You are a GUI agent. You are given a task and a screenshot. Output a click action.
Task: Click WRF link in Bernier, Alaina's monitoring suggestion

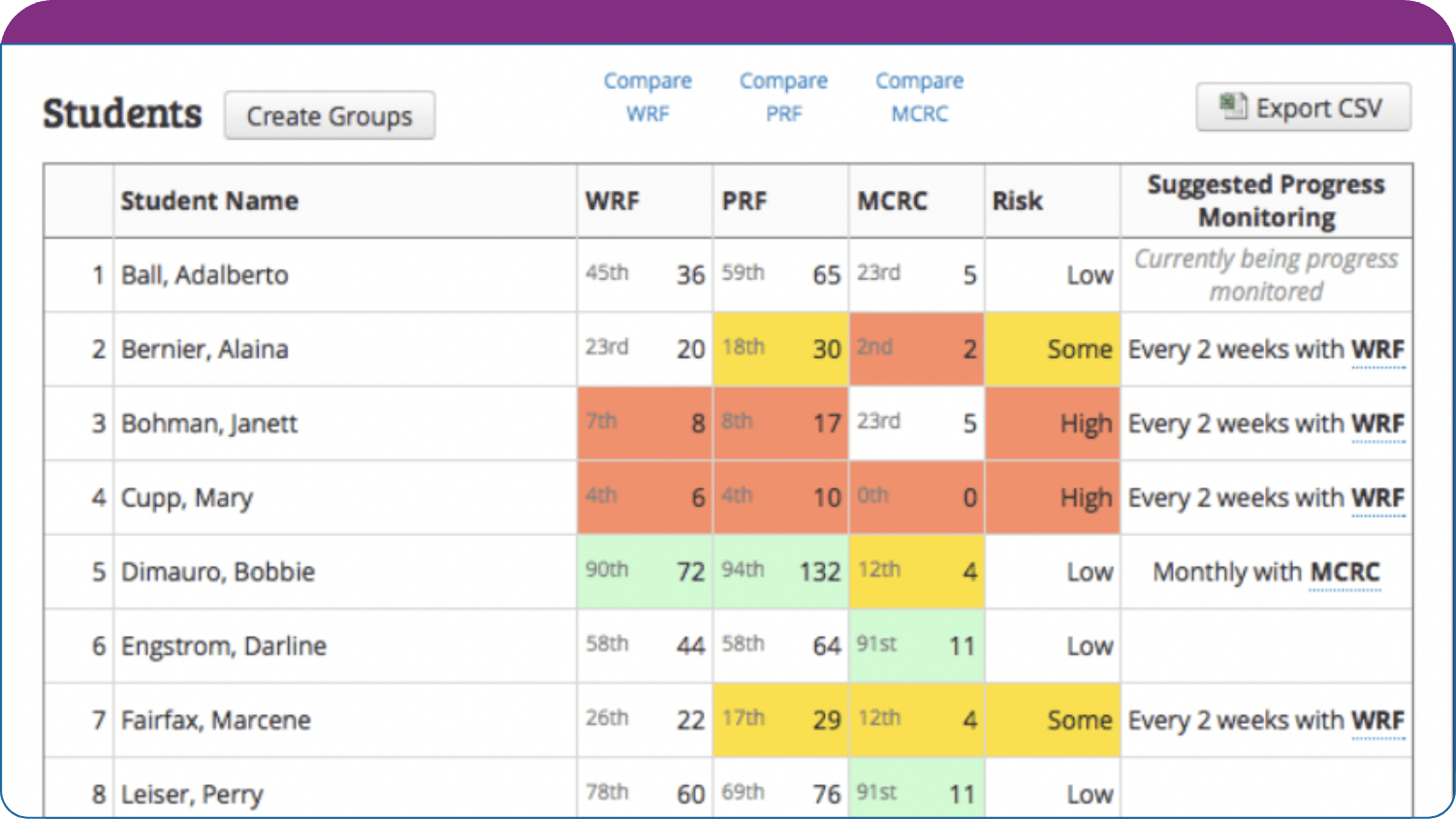(x=1378, y=349)
